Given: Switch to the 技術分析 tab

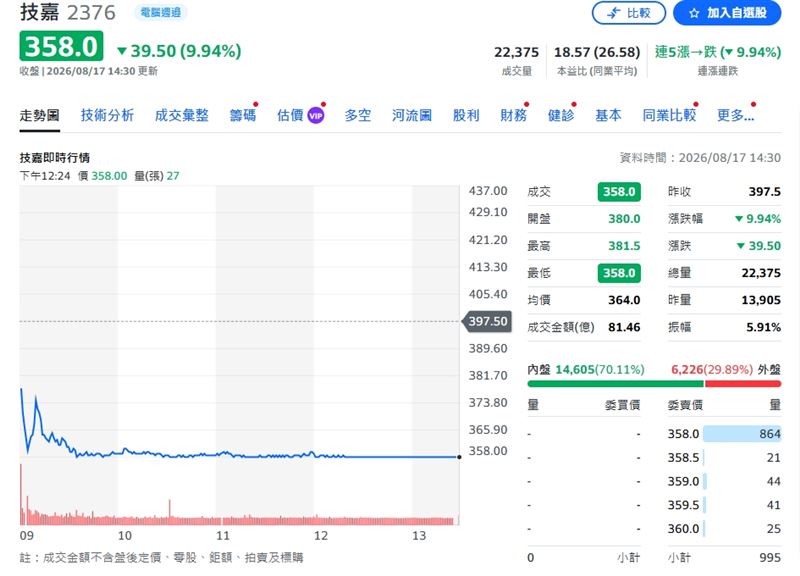Looking at the screenshot, I should coord(107,115).
